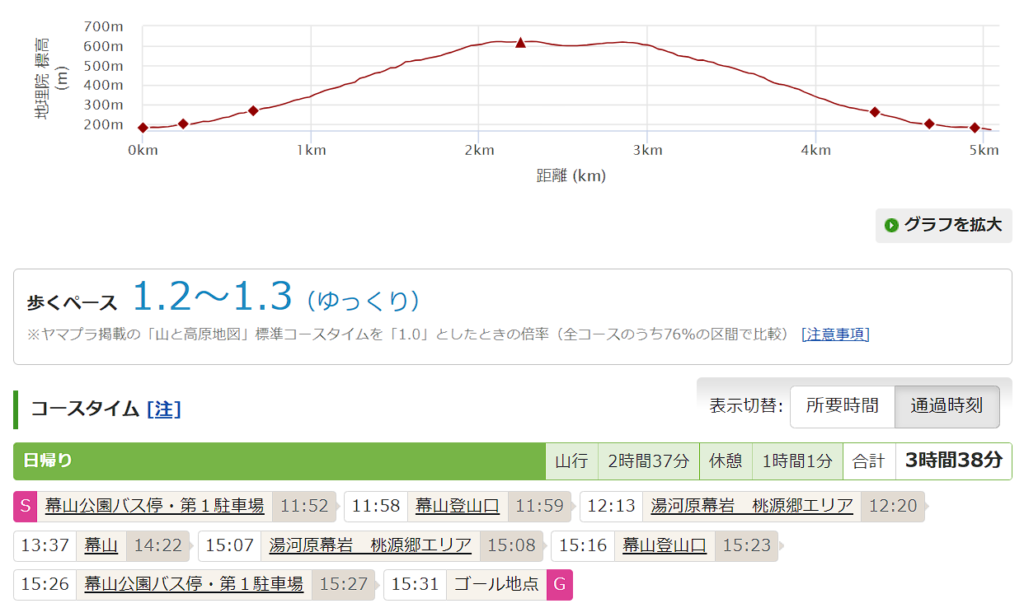Open 湯河原幕岩 桃源郷エリア link arriving 12:13
Viewport: 1024px width, 608px height.
click(751, 506)
